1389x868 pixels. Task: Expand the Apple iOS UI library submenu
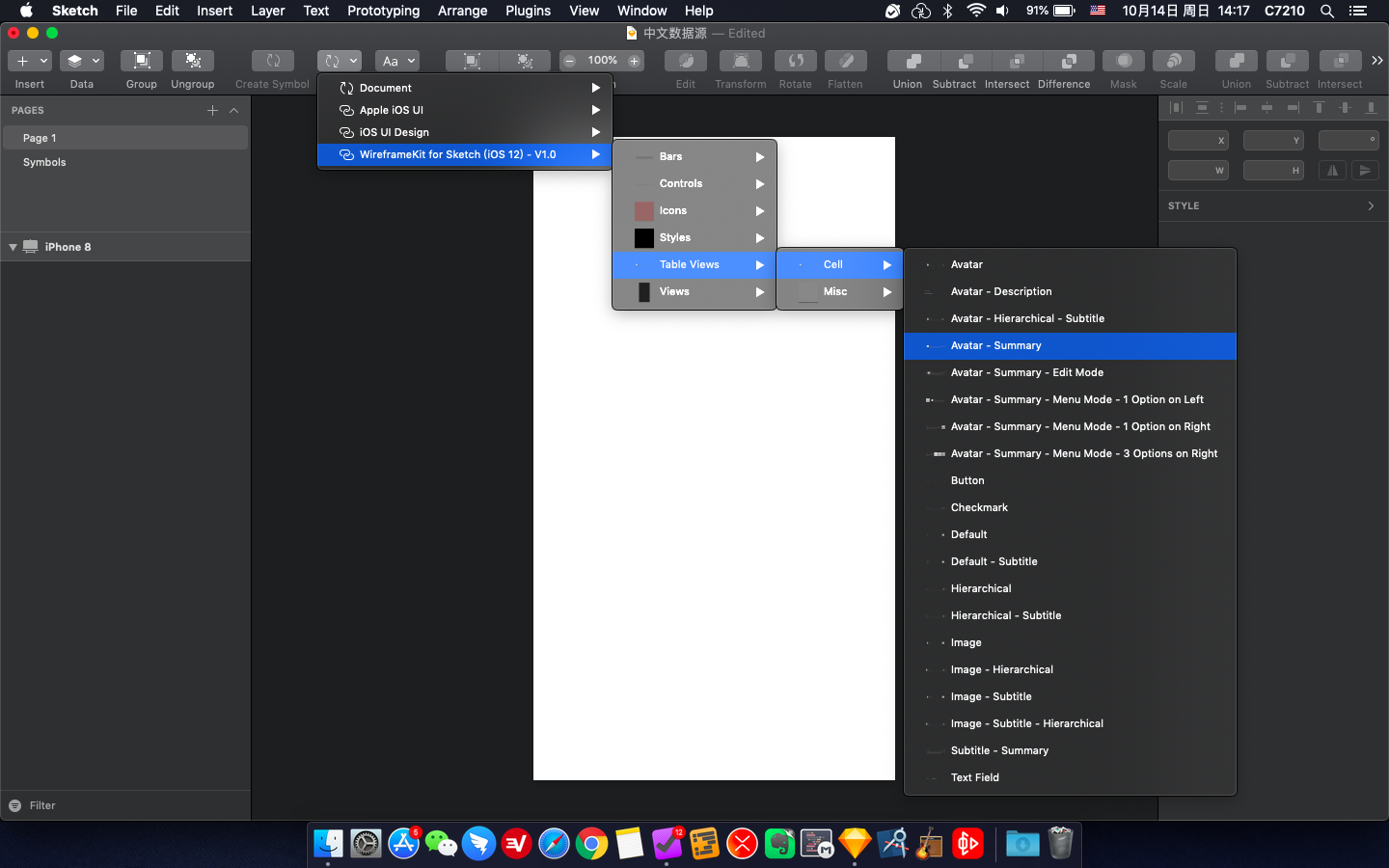point(465,110)
